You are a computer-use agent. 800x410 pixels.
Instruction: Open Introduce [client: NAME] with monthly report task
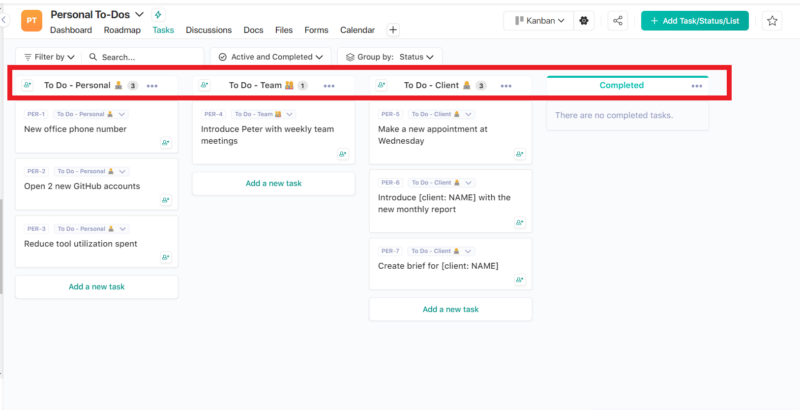(x=444, y=203)
